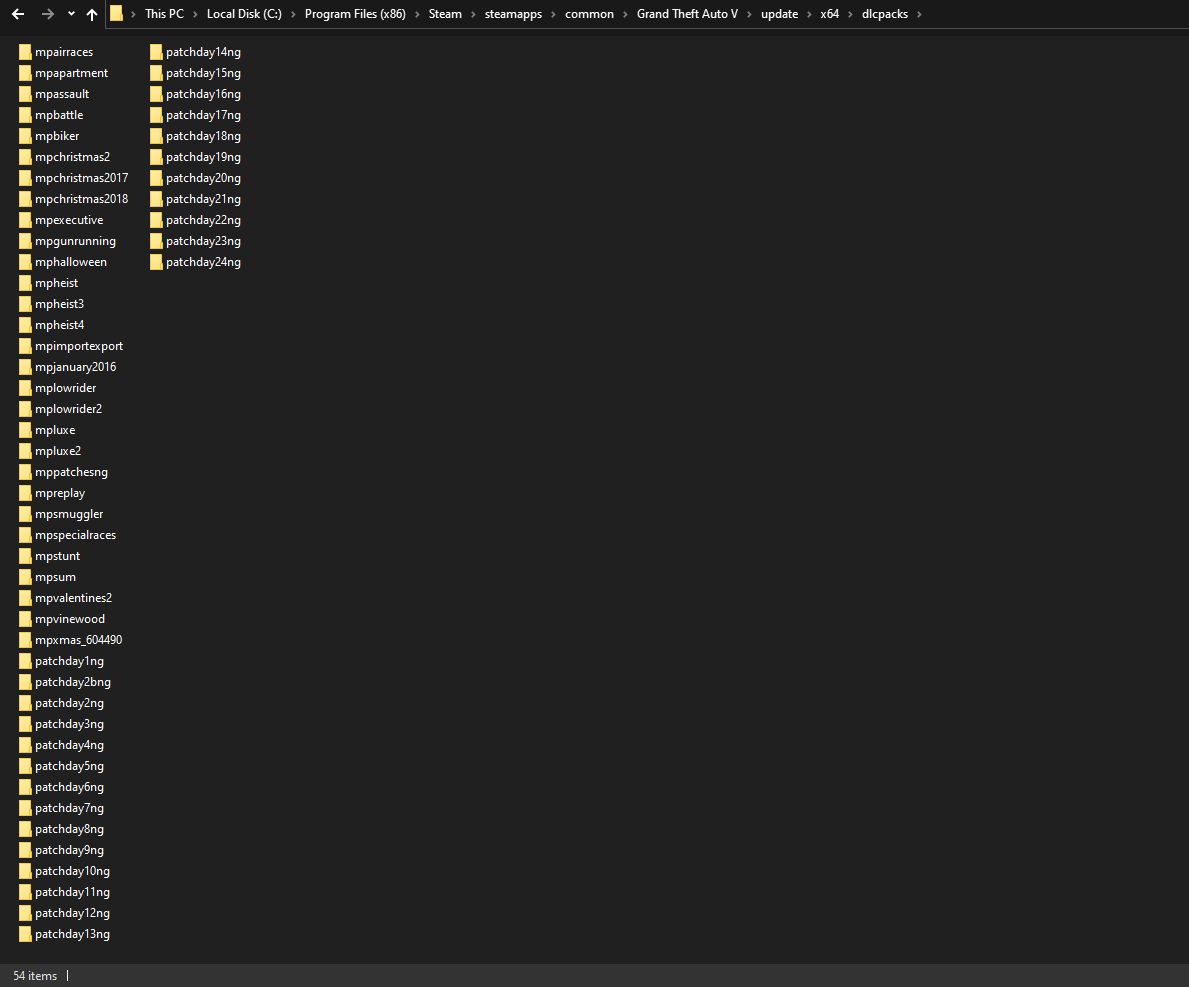Select the mpxmas_604490 folder icon
The image size is (1189, 987).
25,640
